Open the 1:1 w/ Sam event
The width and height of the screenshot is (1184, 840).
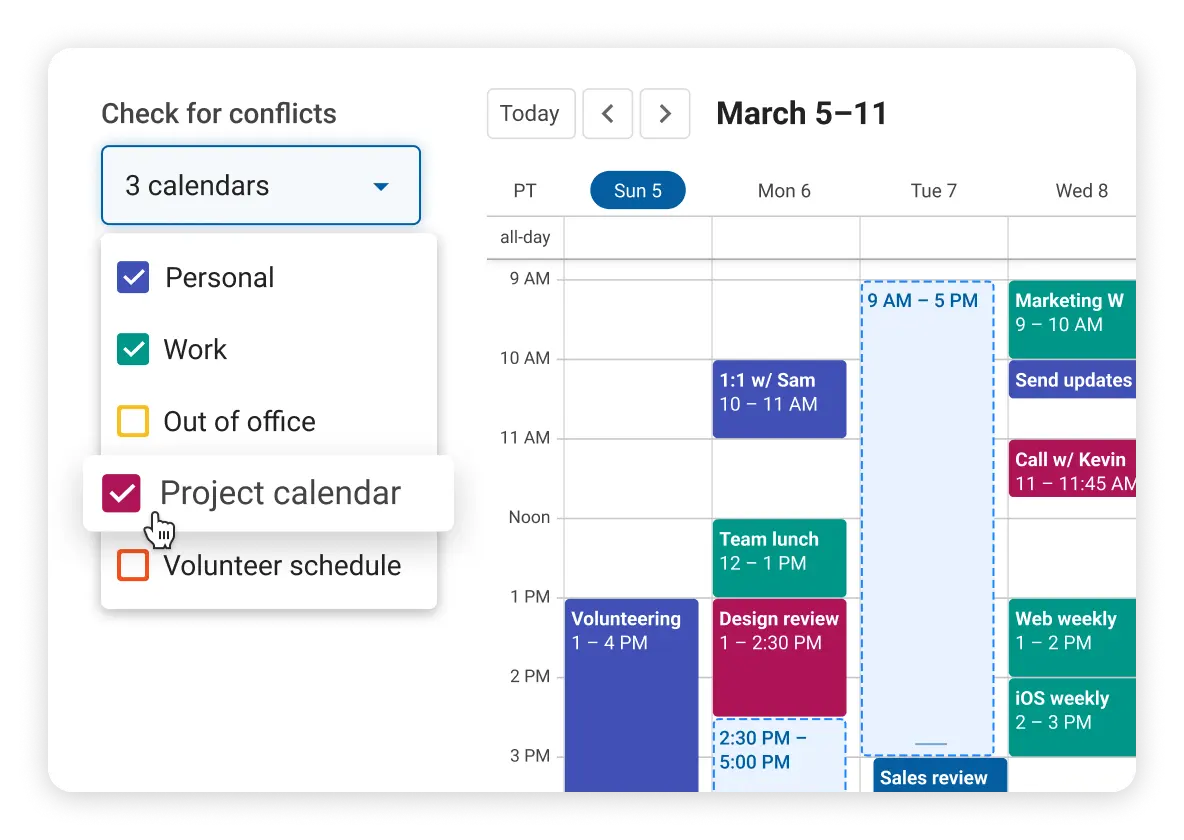[779, 398]
